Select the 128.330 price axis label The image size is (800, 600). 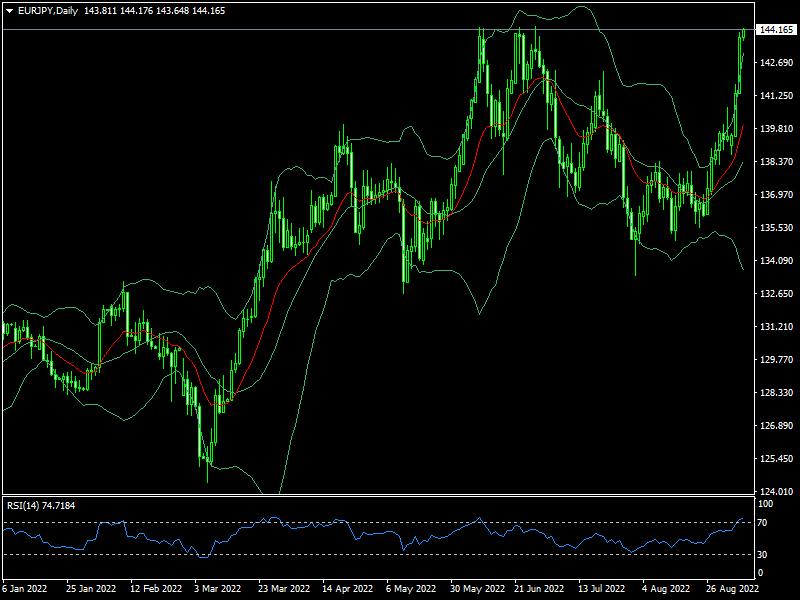(x=777, y=393)
